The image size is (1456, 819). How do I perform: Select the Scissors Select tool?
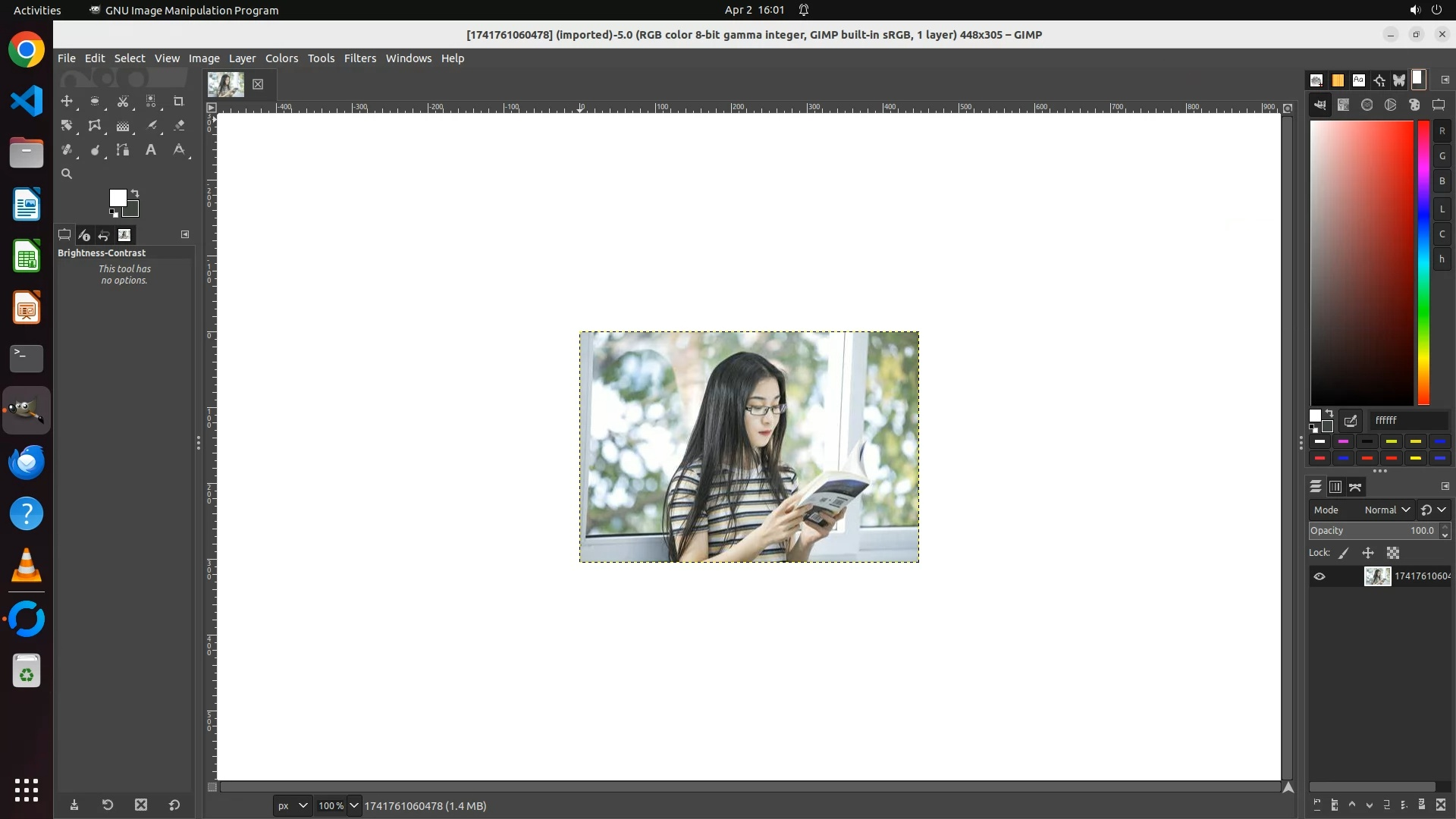[x=123, y=101]
